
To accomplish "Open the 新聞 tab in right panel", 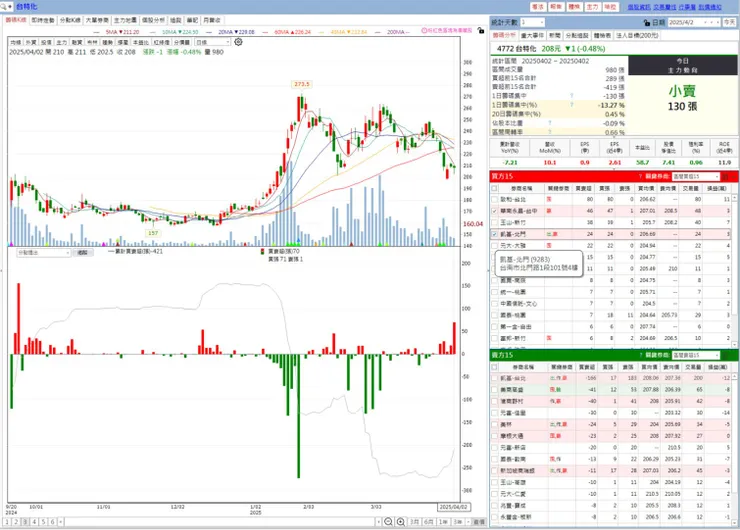I will [x=555, y=35].
